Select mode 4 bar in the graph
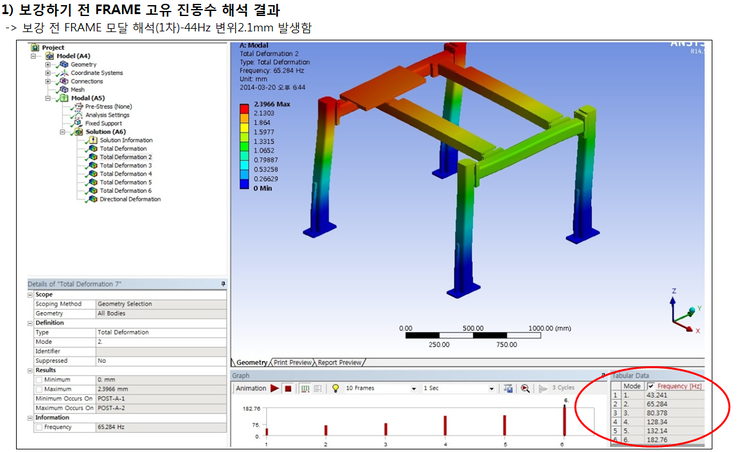740x452 pixels. point(445,426)
